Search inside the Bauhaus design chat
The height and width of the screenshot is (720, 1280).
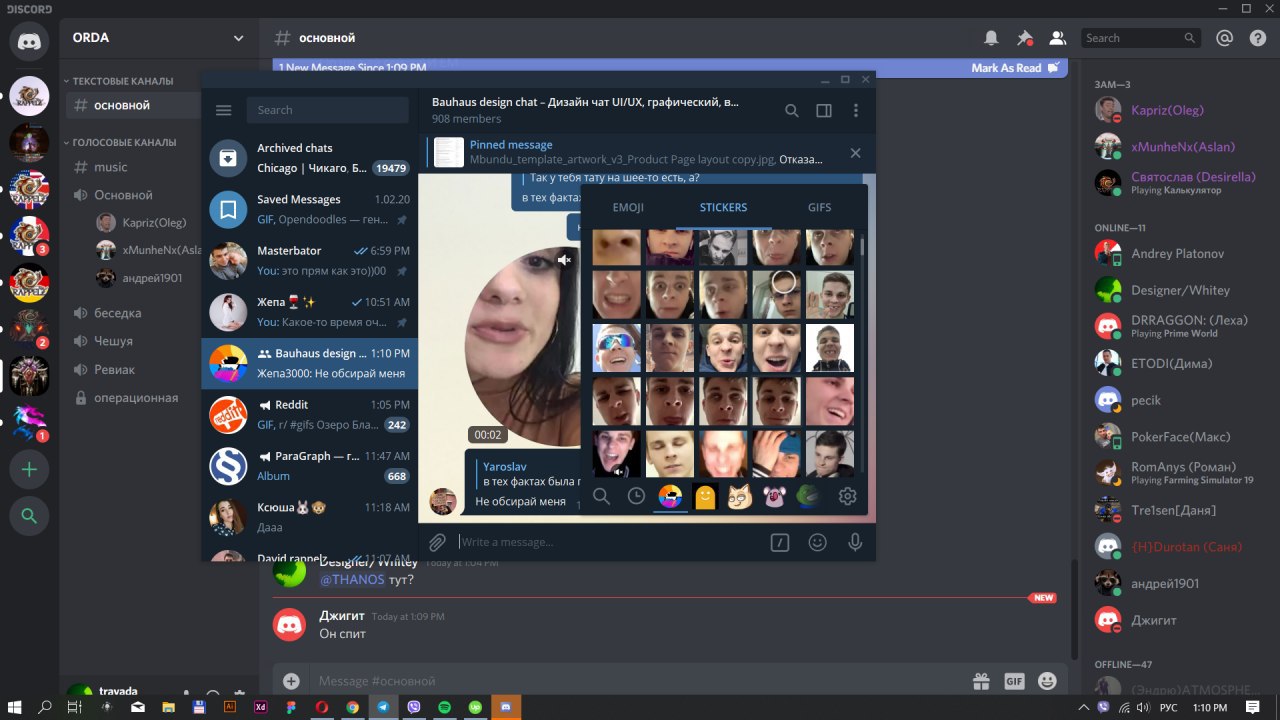coord(791,111)
